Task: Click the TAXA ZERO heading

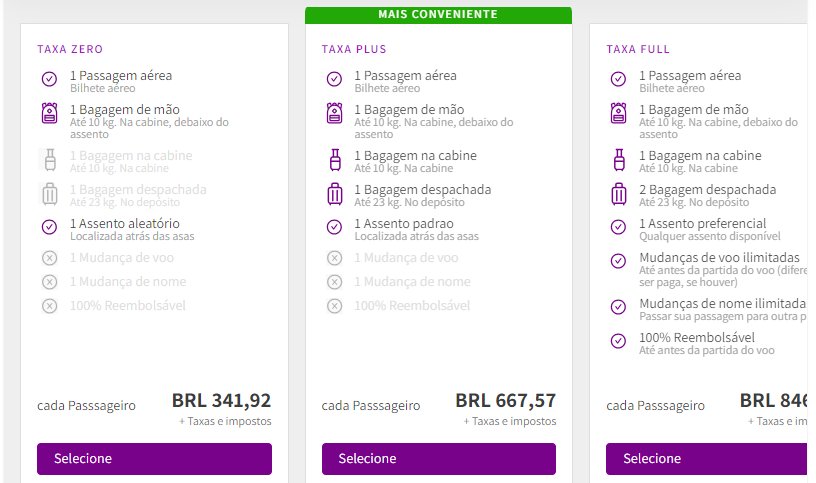Action: (70, 49)
